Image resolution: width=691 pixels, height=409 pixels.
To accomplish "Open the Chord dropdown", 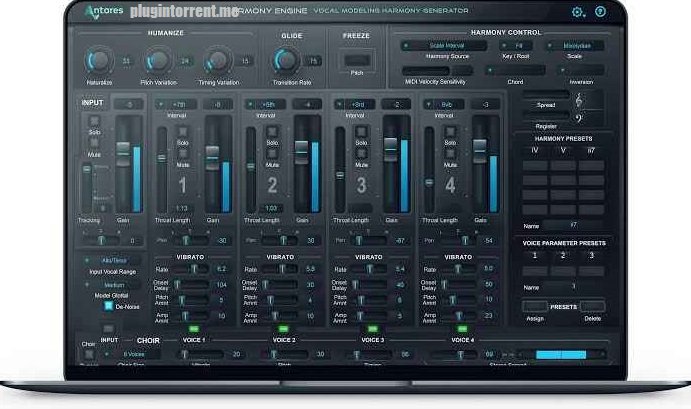I will pos(515,70).
